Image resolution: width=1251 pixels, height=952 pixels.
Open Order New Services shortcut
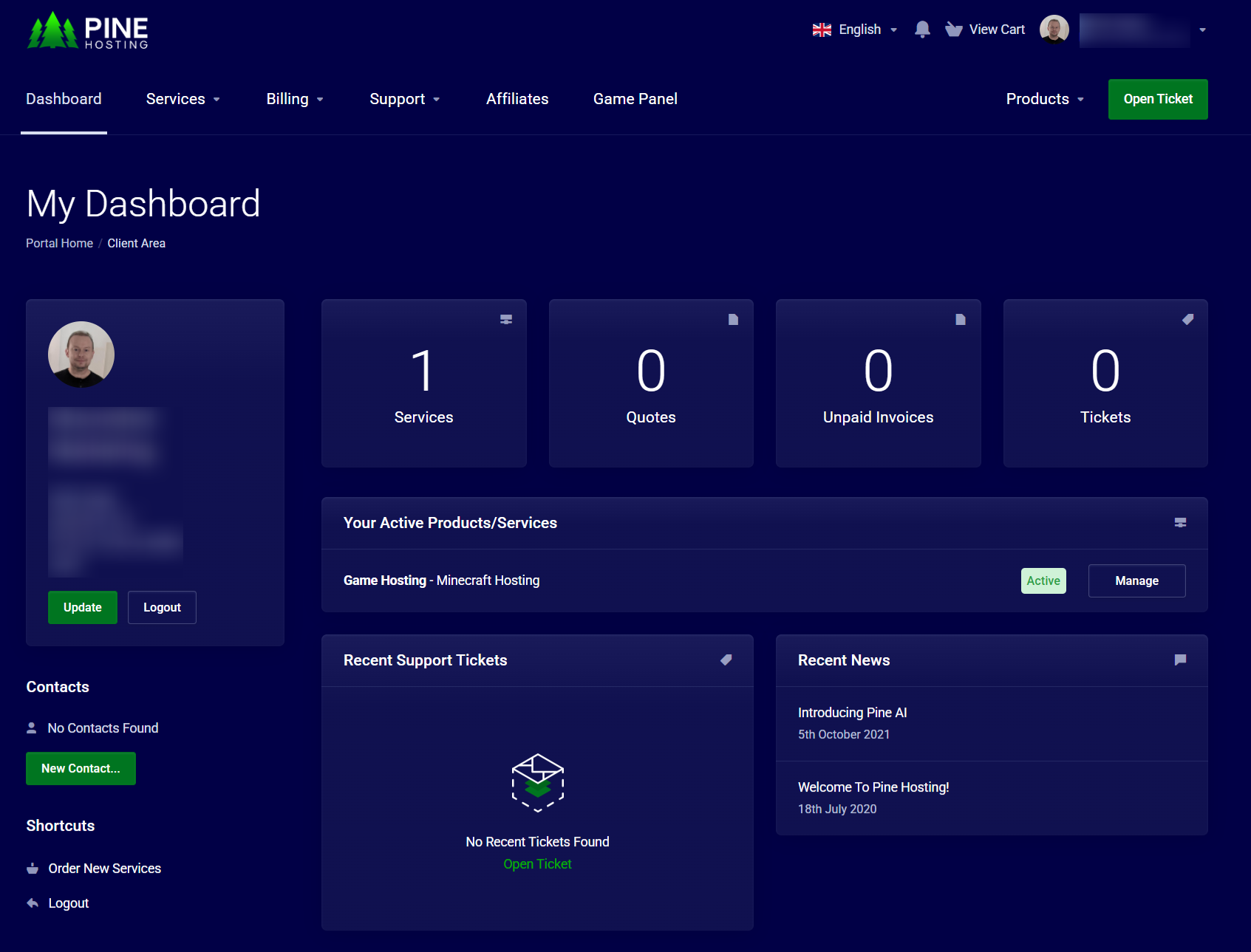[105, 869]
